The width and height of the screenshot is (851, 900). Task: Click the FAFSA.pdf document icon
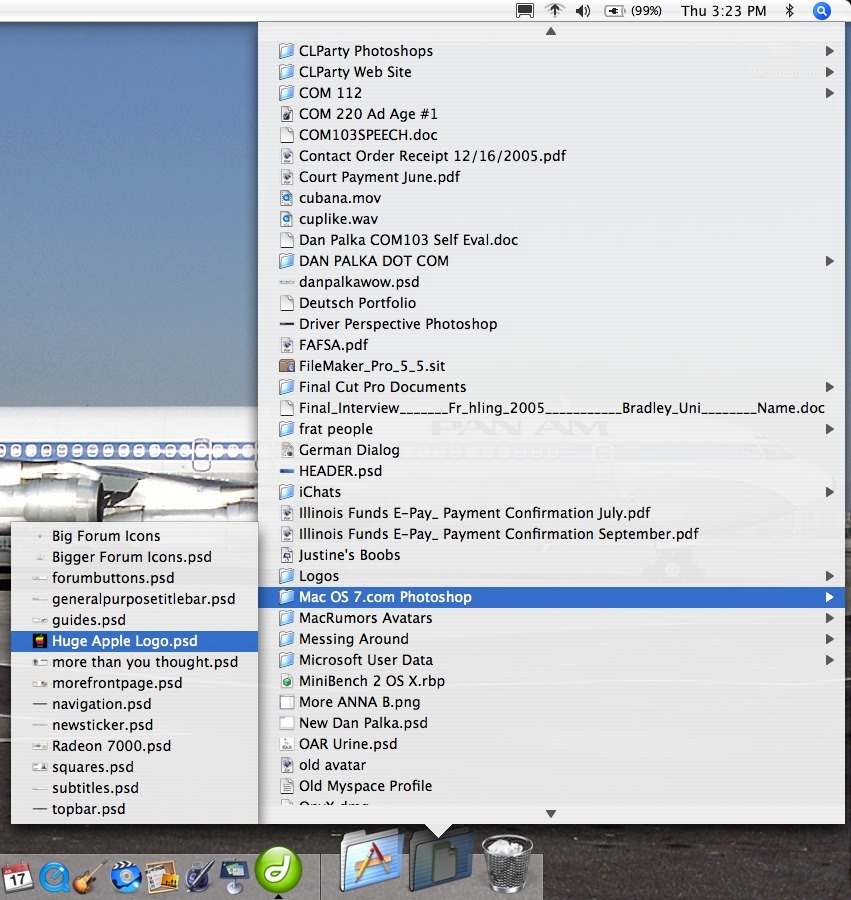pos(286,345)
